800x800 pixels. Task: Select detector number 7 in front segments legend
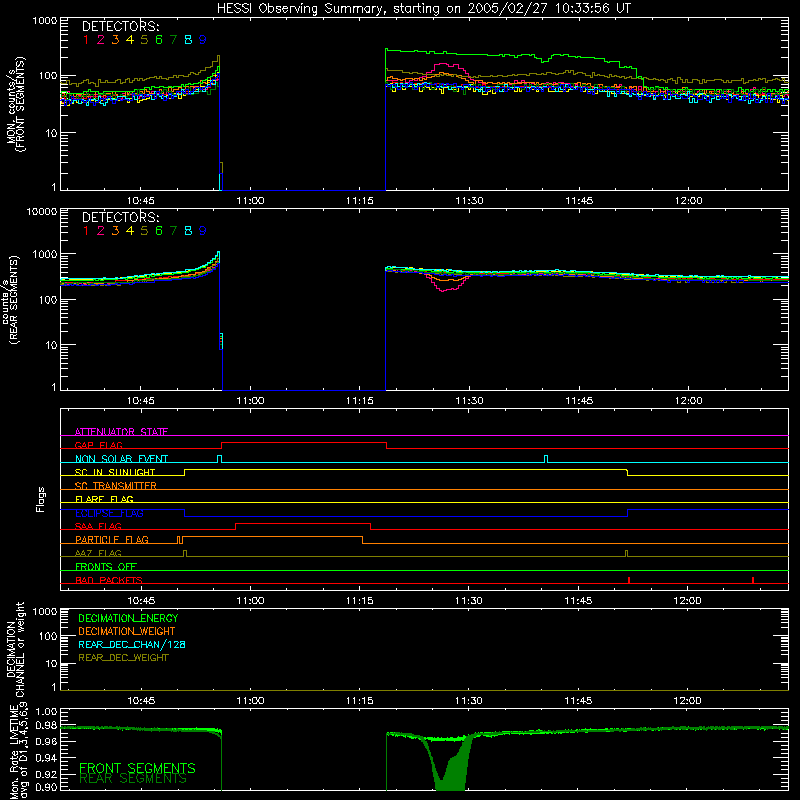point(173,40)
